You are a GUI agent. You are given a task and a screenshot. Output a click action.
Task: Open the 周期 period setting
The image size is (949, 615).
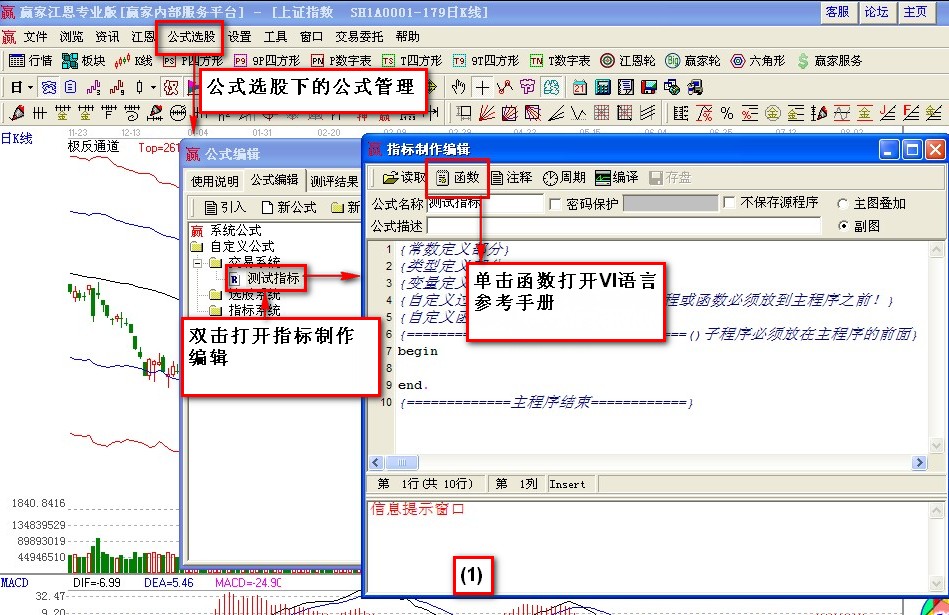[564, 177]
